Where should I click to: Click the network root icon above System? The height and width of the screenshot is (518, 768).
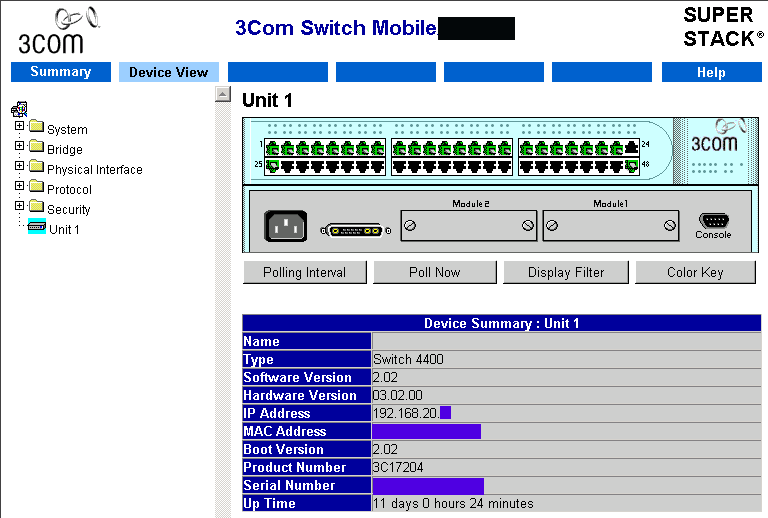[19, 109]
